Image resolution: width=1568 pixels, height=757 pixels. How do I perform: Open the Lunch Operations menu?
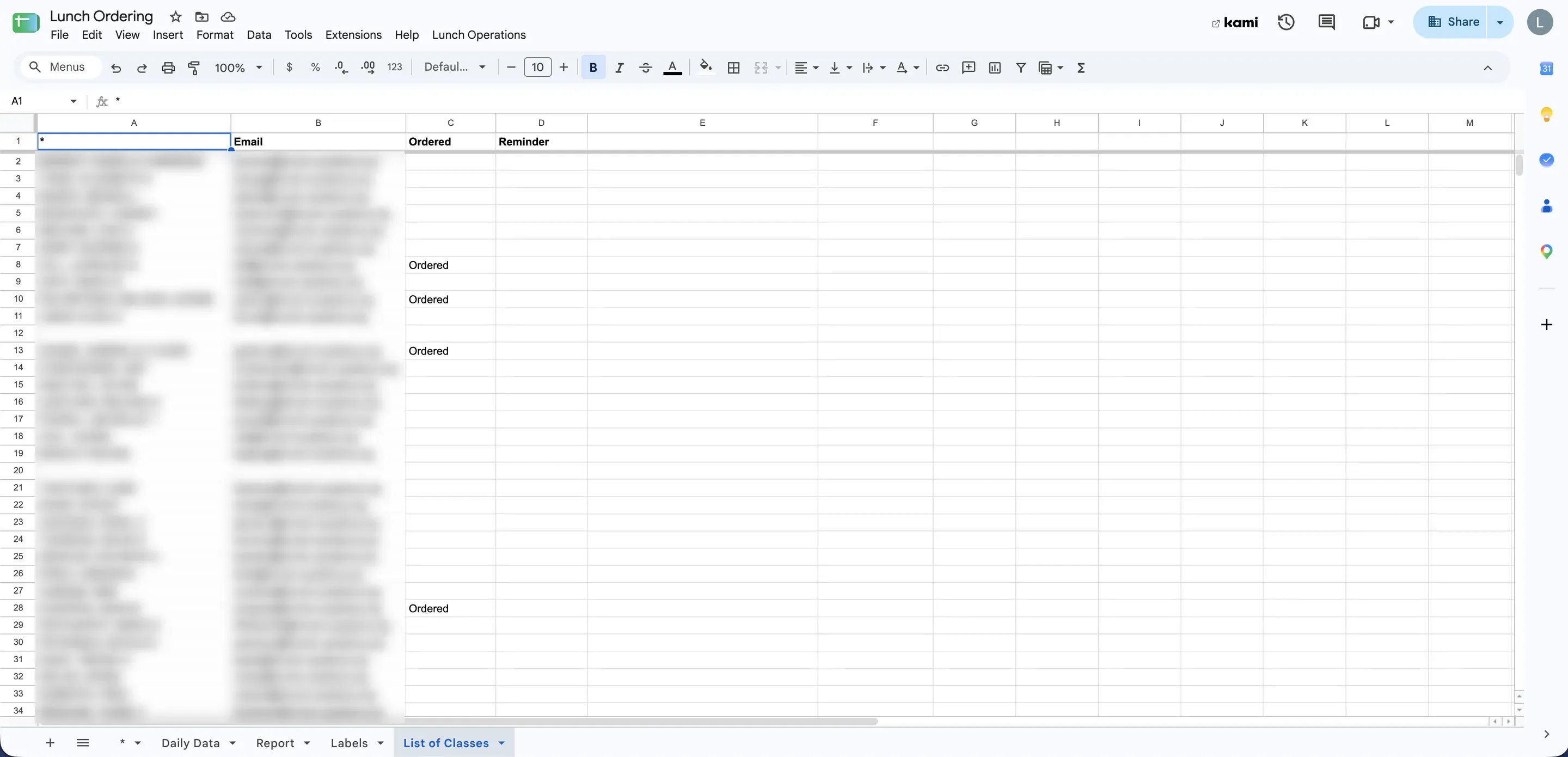coord(479,35)
